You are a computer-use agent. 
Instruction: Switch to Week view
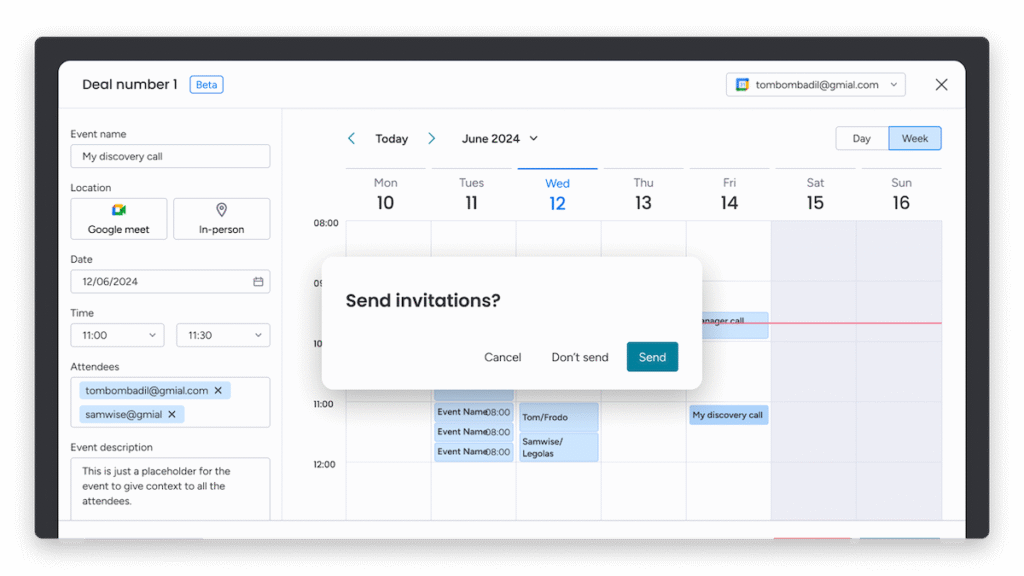pyautogui.click(x=914, y=138)
